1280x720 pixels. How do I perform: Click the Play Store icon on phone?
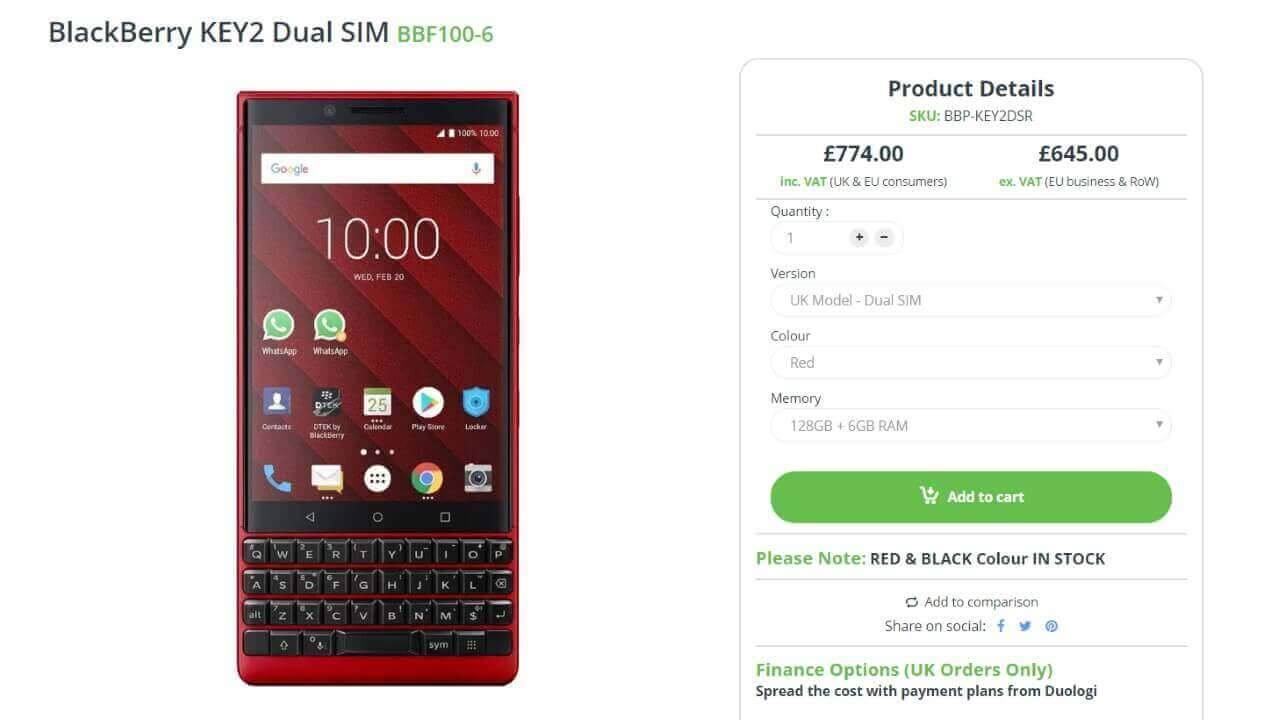pyautogui.click(x=428, y=402)
